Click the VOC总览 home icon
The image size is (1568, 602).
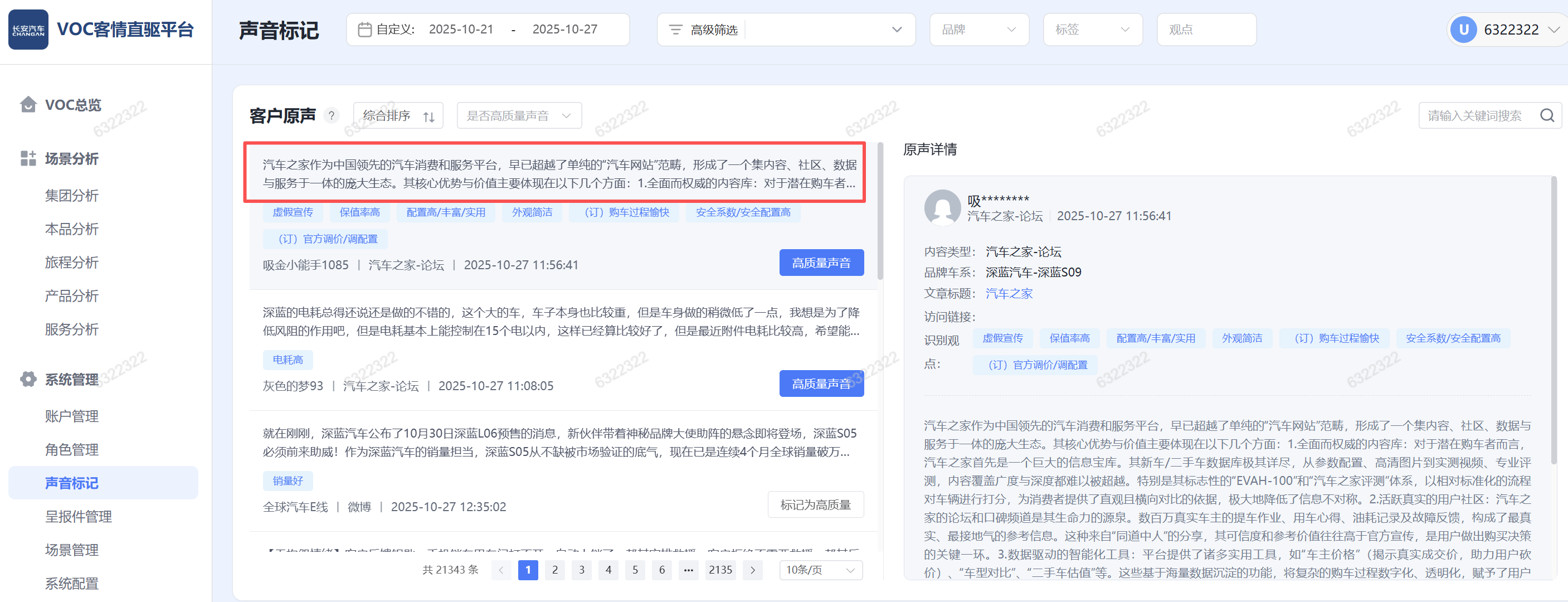tap(28, 105)
